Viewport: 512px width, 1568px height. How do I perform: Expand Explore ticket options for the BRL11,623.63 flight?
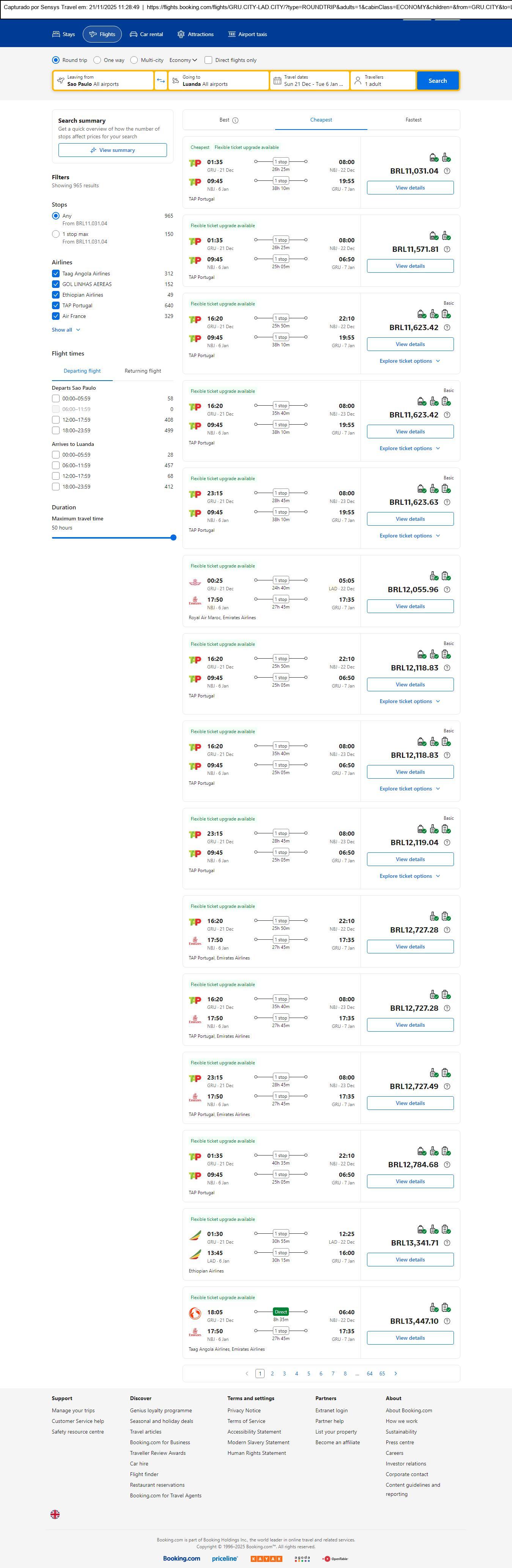click(x=409, y=536)
